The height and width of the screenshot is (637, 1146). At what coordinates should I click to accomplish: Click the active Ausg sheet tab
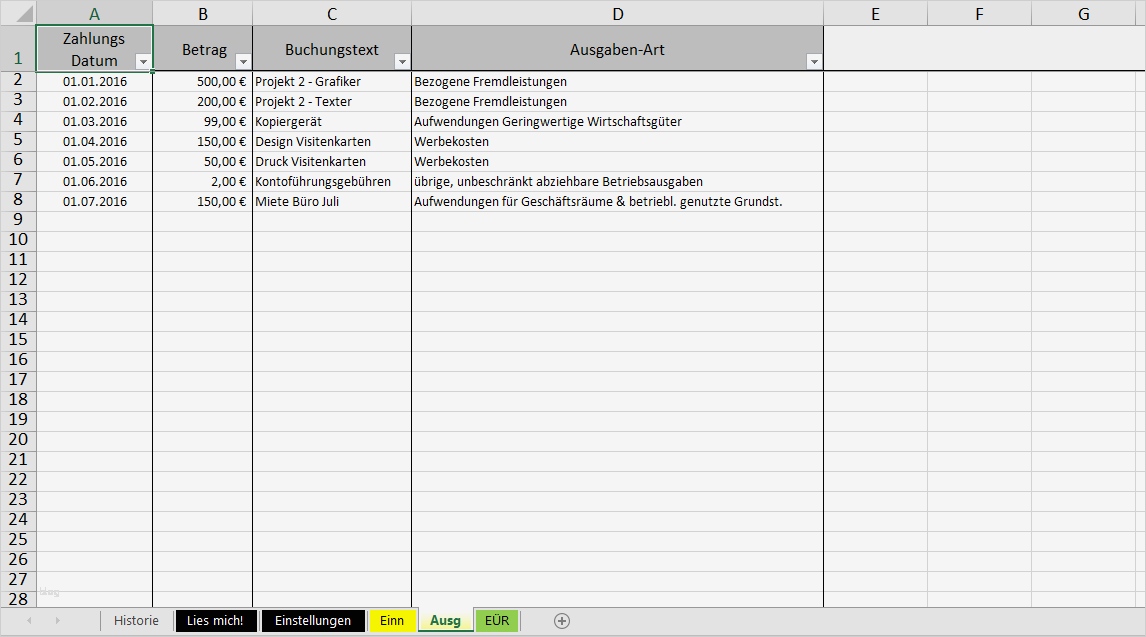[445, 620]
